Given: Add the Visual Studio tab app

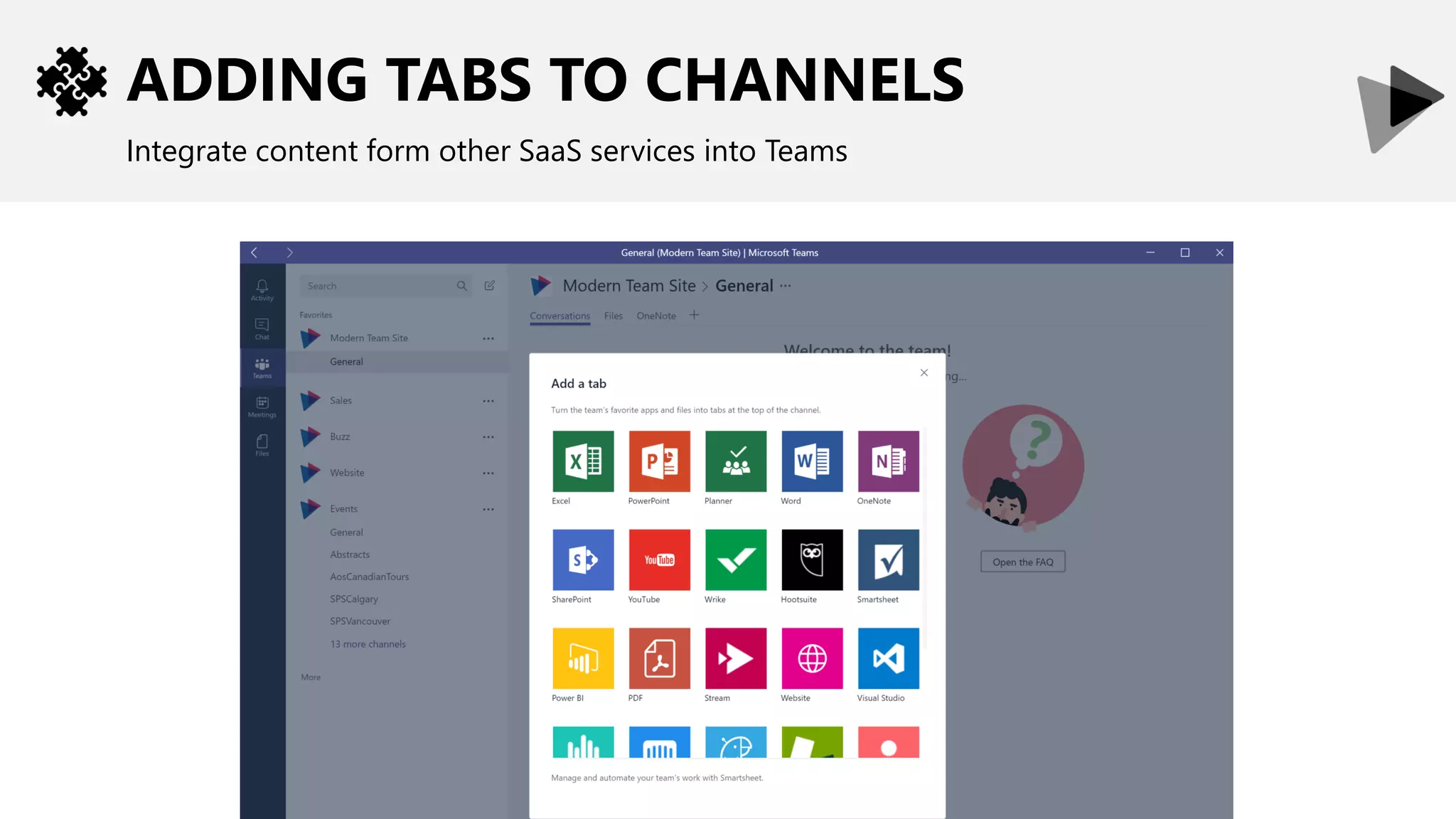Looking at the screenshot, I should pyautogui.click(x=888, y=658).
